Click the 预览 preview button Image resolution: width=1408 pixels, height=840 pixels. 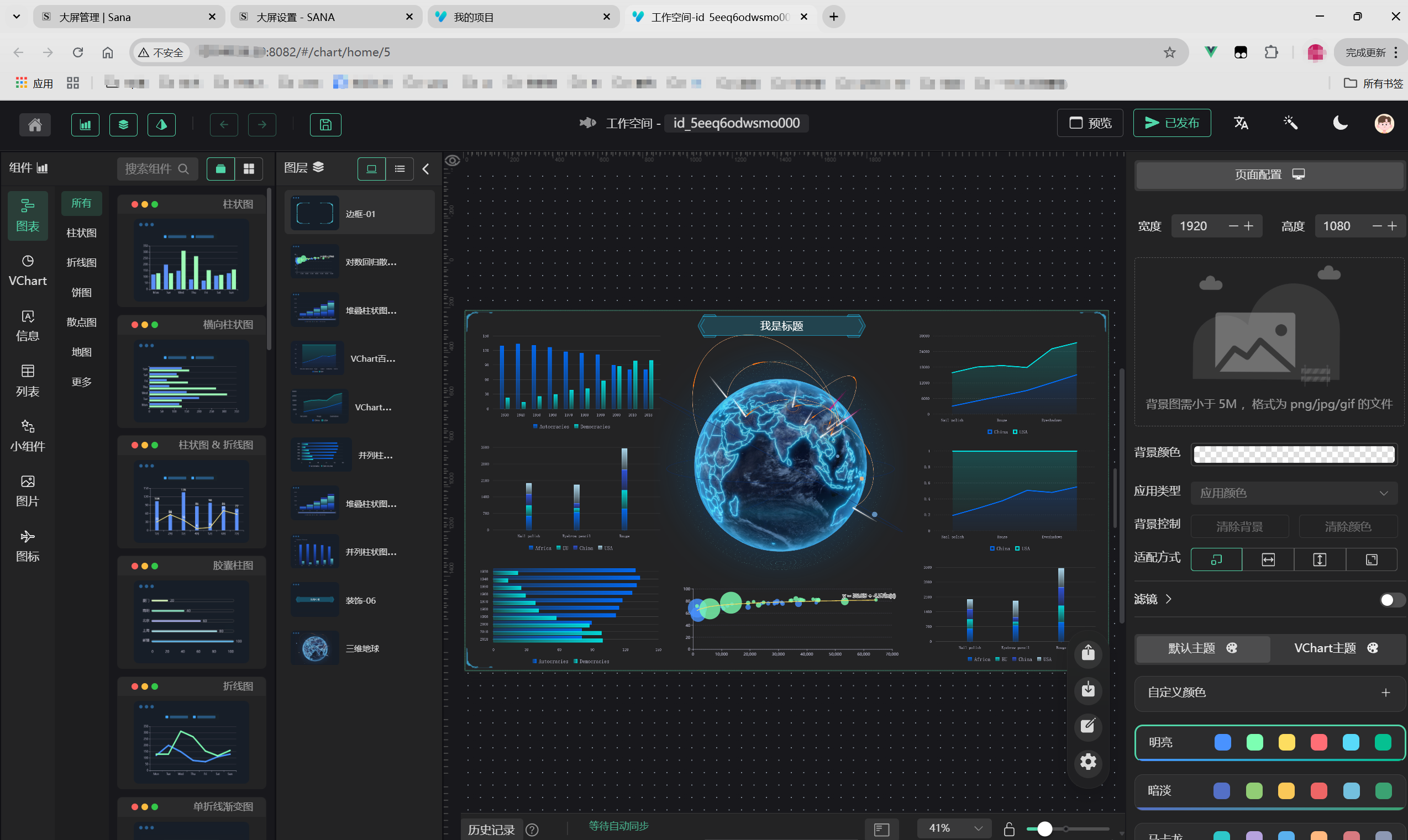point(1090,123)
